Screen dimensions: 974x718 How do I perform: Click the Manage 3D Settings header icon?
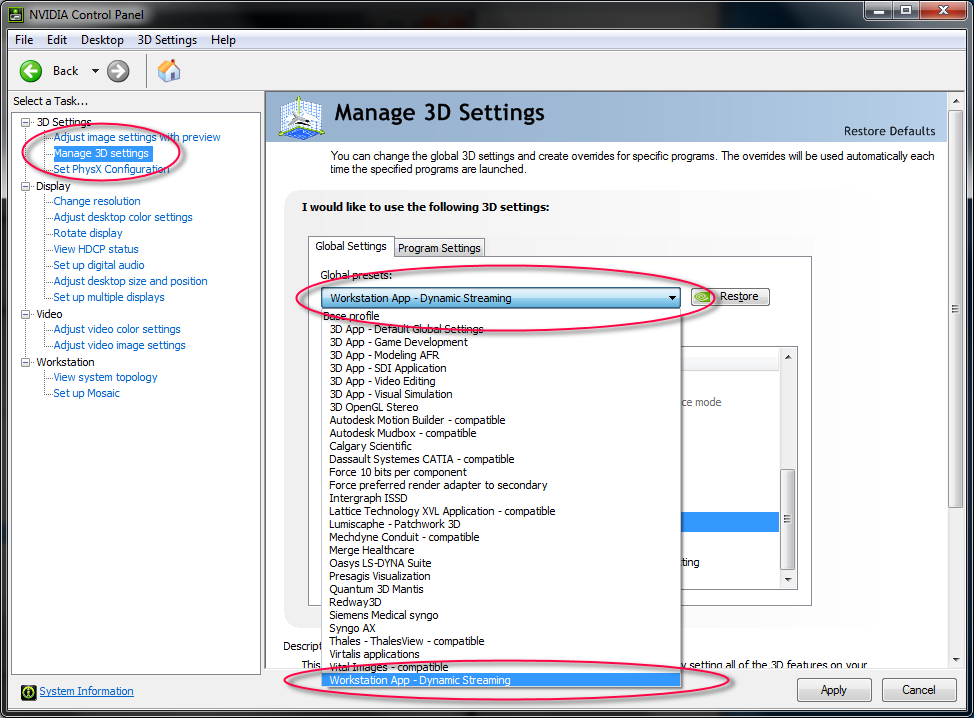(301, 117)
